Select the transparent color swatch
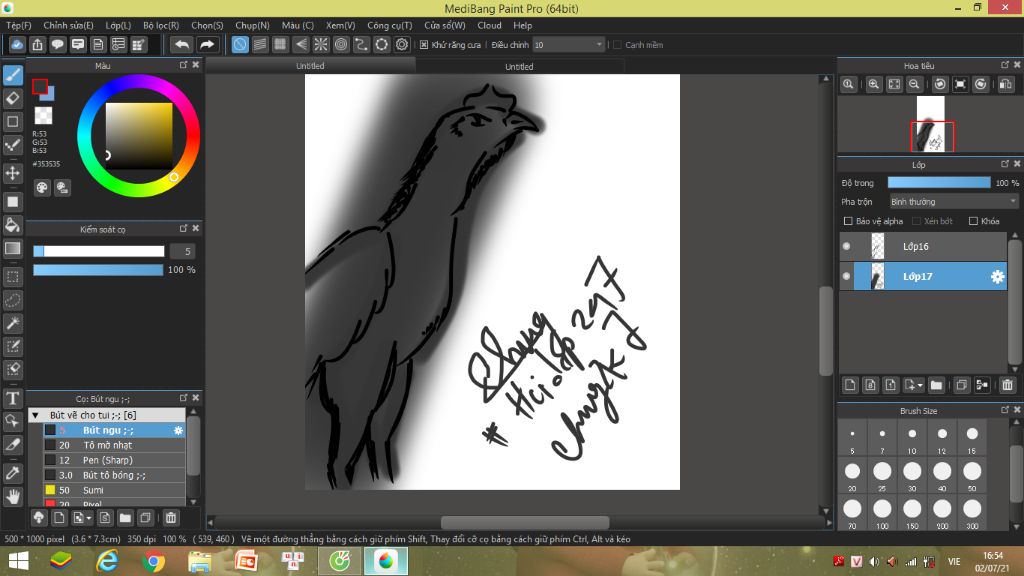This screenshot has height=576, width=1024. [x=43, y=116]
